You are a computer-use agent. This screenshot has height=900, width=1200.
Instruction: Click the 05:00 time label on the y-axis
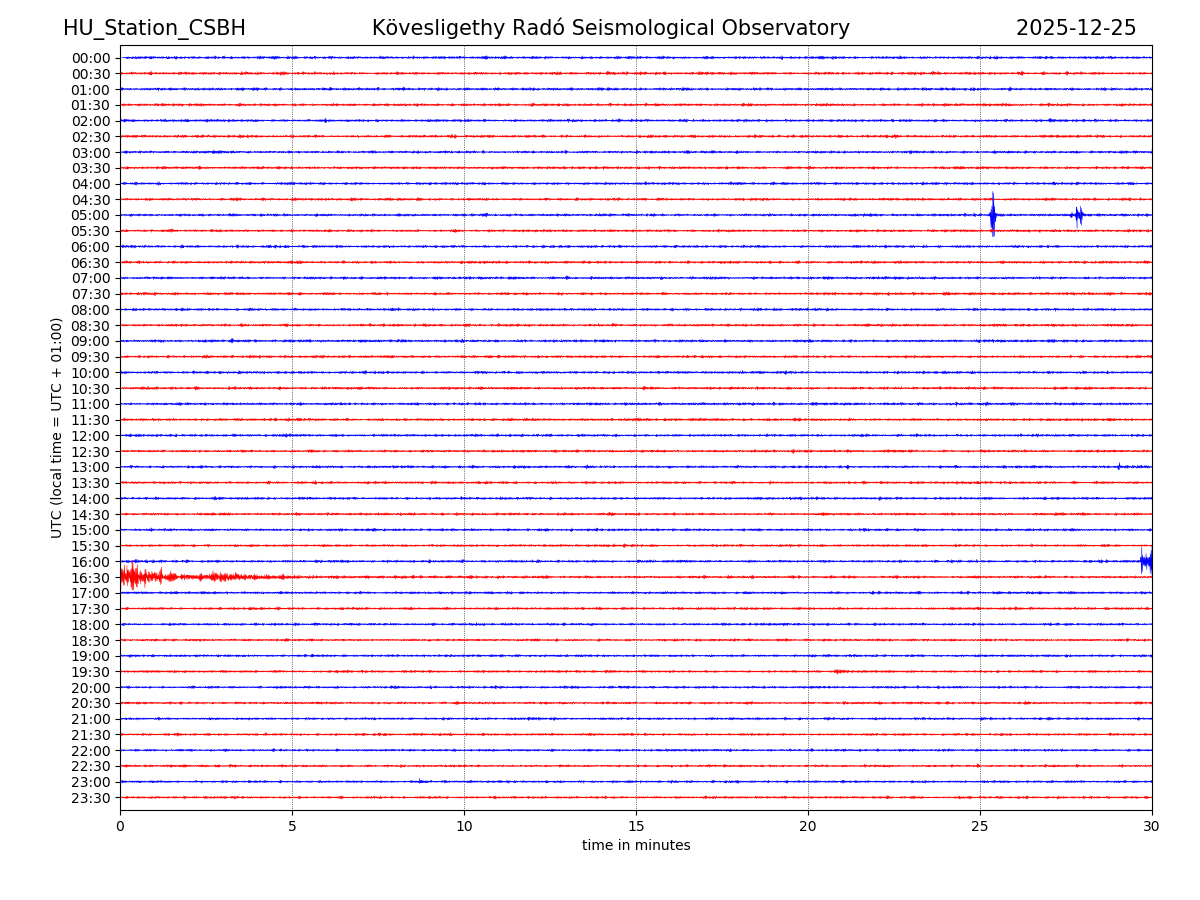click(91, 215)
